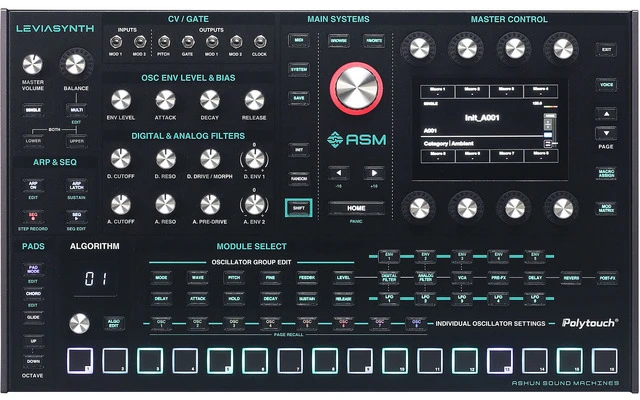Toggle the ARP LATCH button

pos(75,185)
